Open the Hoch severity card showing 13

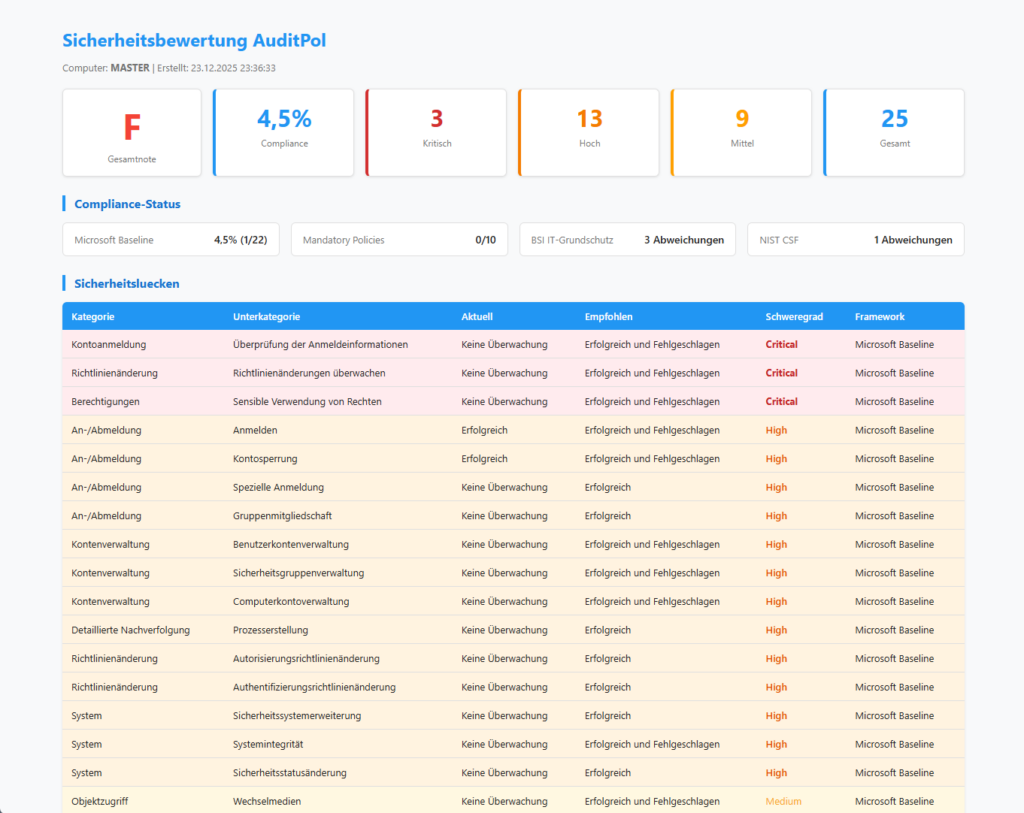pyautogui.click(x=589, y=132)
